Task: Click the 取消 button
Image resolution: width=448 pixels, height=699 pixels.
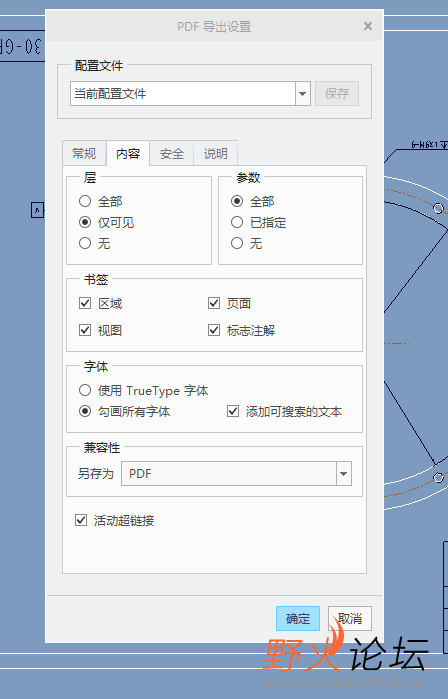Action: pyautogui.click(x=350, y=618)
